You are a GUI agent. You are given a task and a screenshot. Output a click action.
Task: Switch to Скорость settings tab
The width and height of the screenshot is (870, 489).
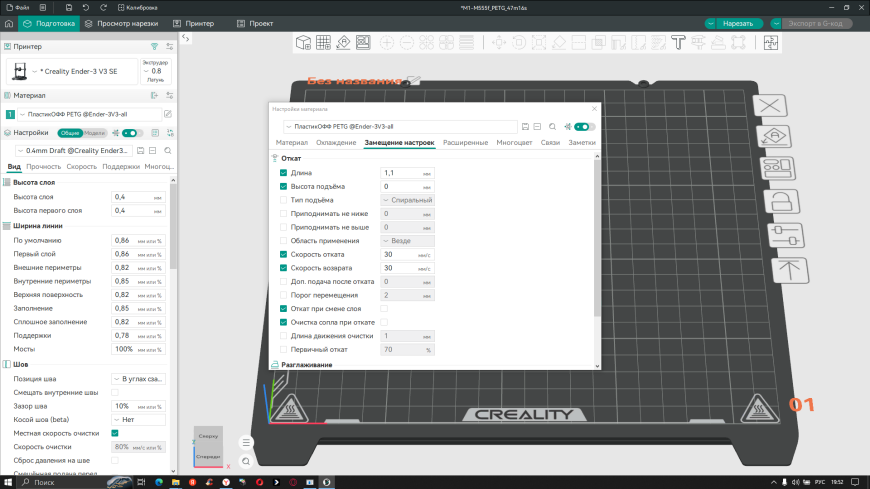[x=82, y=167]
